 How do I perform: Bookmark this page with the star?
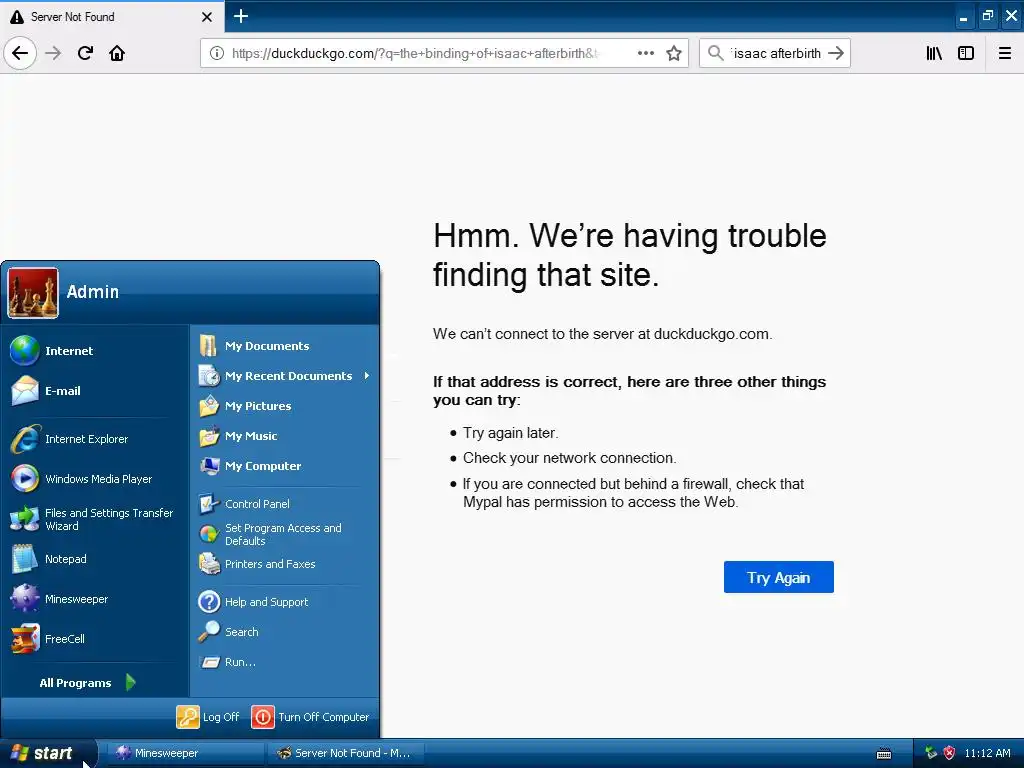tap(674, 53)
